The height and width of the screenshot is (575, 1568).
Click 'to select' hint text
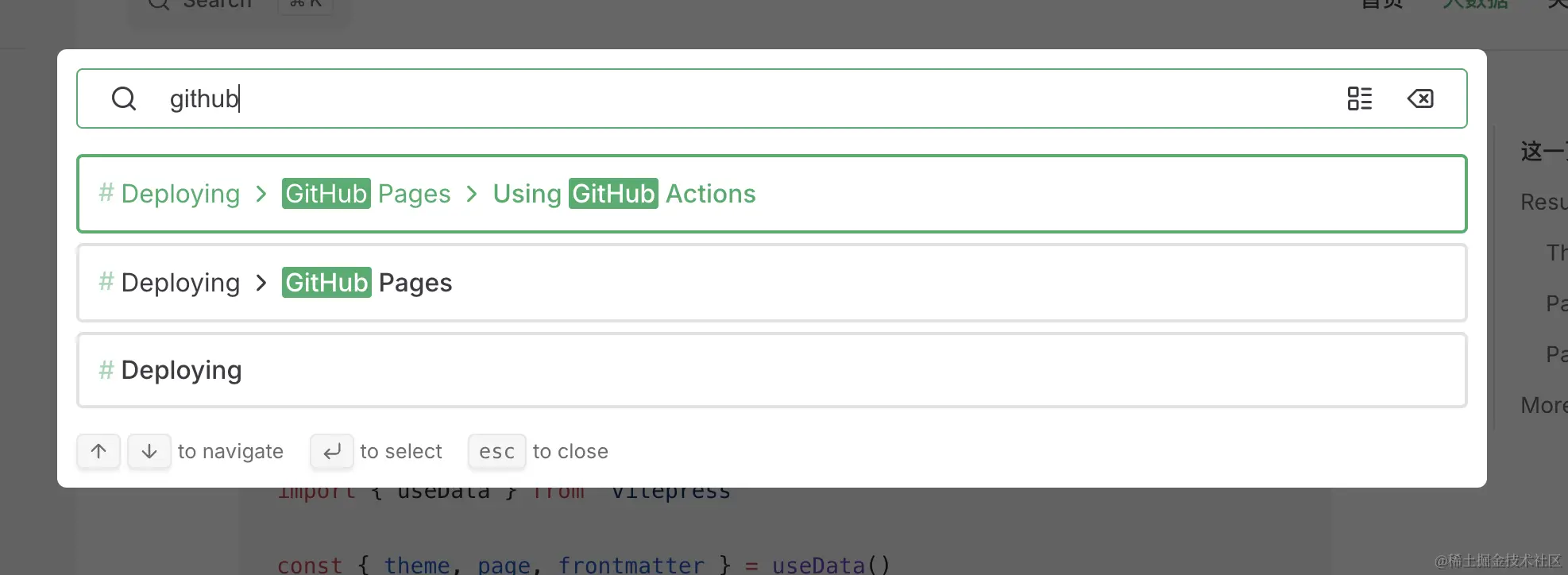(x=401, y=451)
